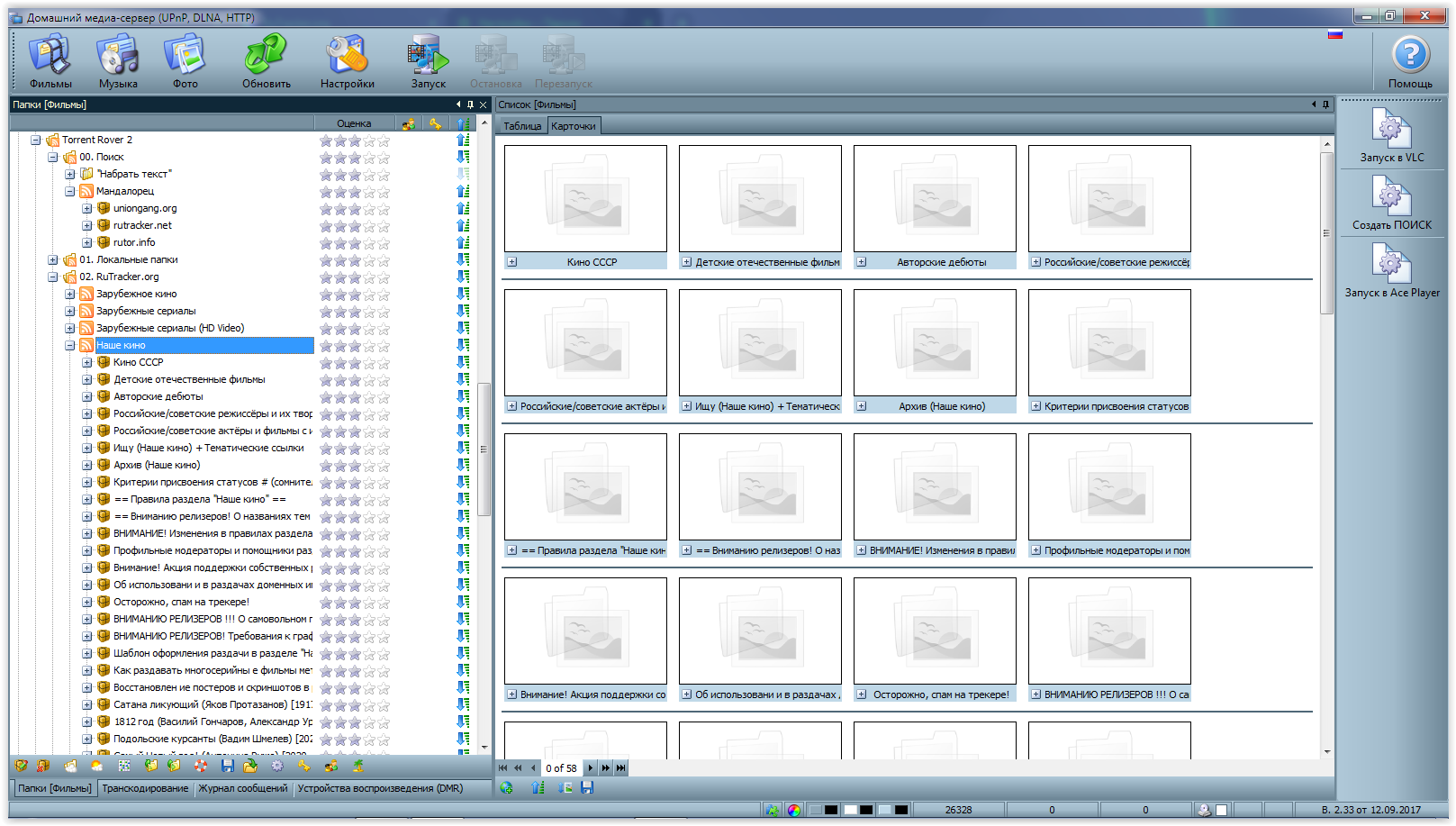Screen dimensions: 1456x826
Task: Click the Обновить refresh icon
Action: pos(266,60)
